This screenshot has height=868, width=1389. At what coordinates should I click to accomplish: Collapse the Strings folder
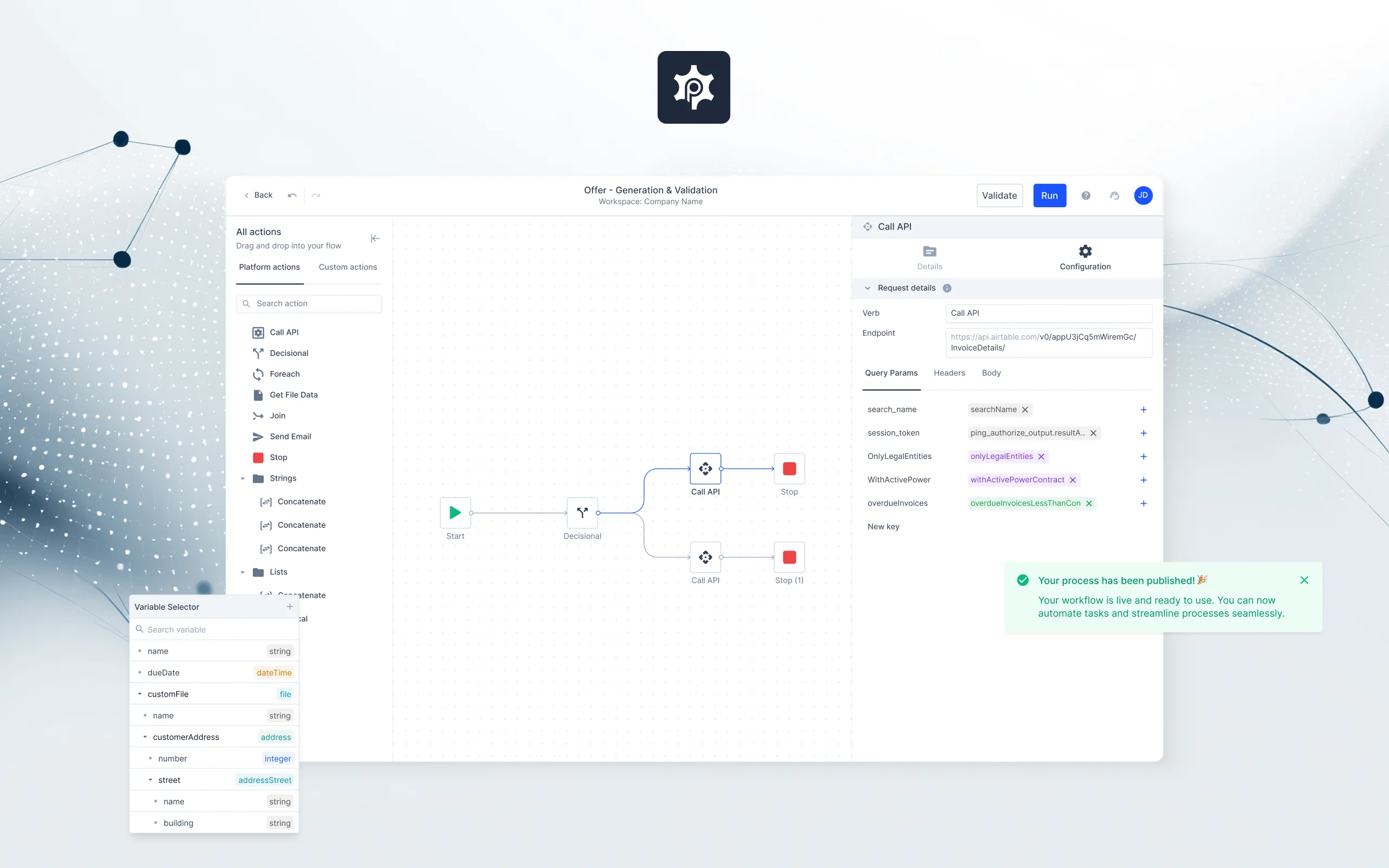pyautogui.click(x=243, y=479)
